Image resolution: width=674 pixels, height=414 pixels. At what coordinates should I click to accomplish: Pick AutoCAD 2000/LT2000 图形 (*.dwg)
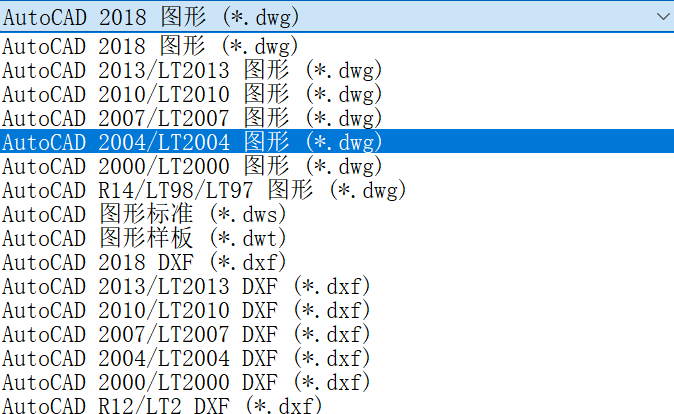coord(337,166)
